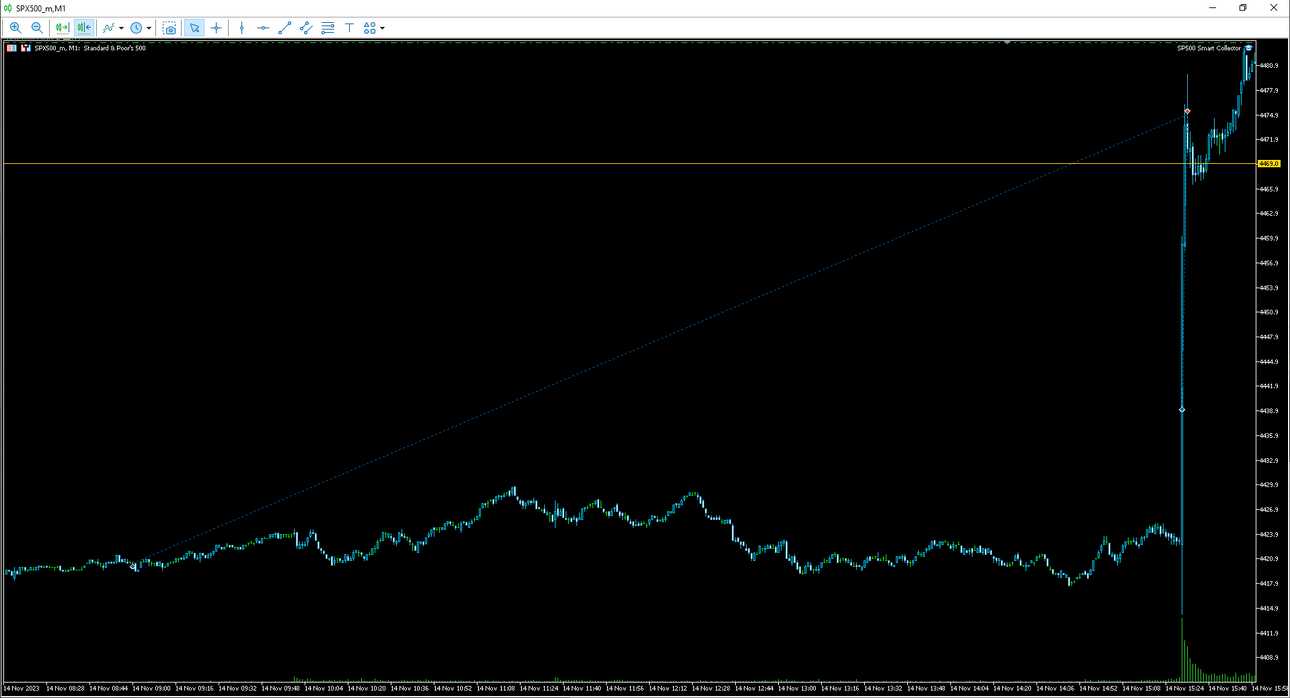The height and width of the screenshot is (698, 1290).
Task: Expand the indicators dropdown arrow
Action: tap(121, 28)
